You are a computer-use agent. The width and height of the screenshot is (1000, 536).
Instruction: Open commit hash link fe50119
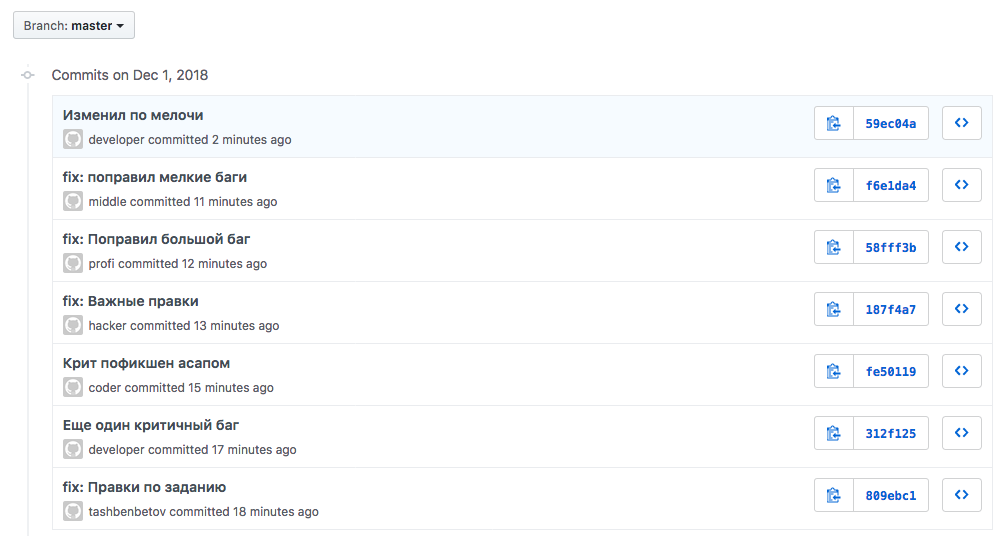tap(890, 372)
